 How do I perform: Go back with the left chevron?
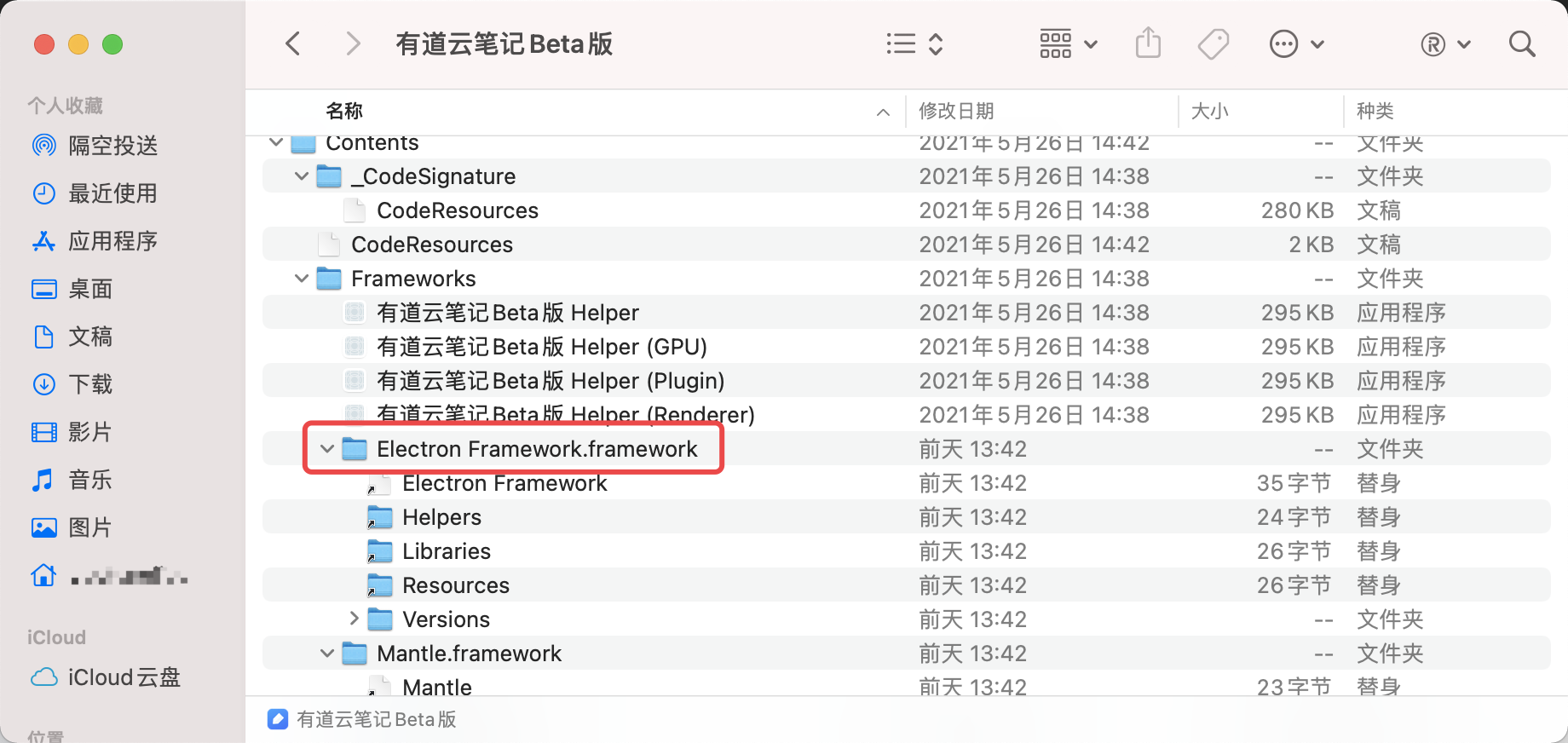click(x=293, y=43)
